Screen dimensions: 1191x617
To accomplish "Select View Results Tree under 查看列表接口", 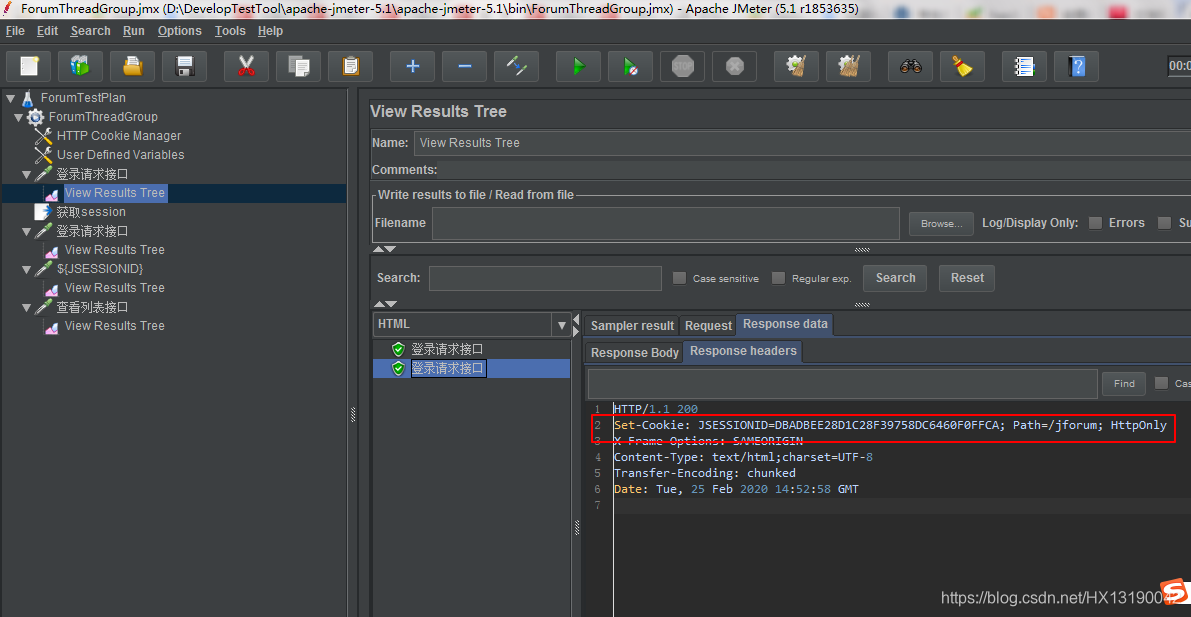I will click(x=115, y=326).
